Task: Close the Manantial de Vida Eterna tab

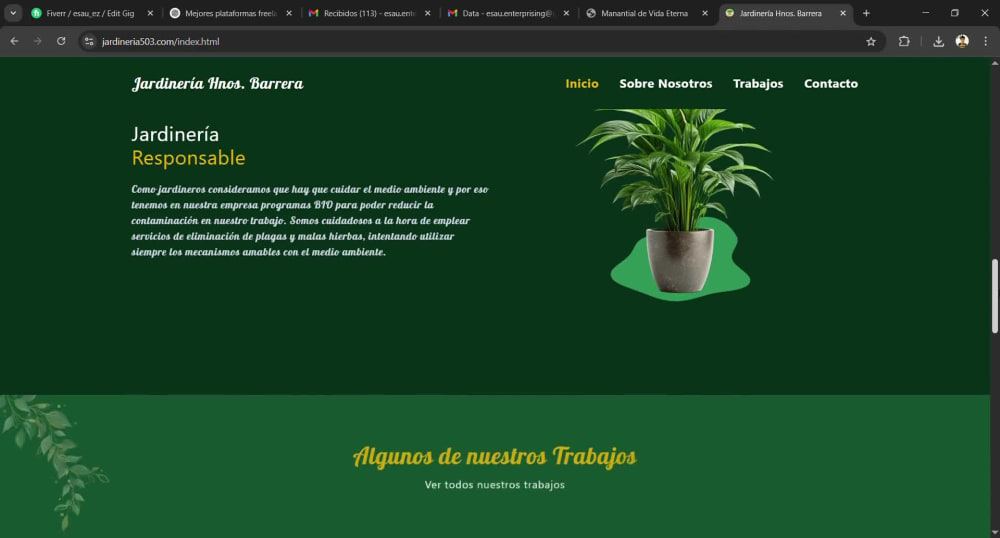Action: pyautogui.click(x=705, y=13)
